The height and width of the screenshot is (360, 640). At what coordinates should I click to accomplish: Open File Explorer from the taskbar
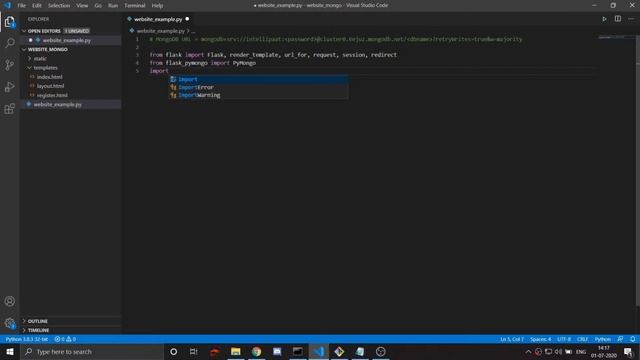point(236,351)
